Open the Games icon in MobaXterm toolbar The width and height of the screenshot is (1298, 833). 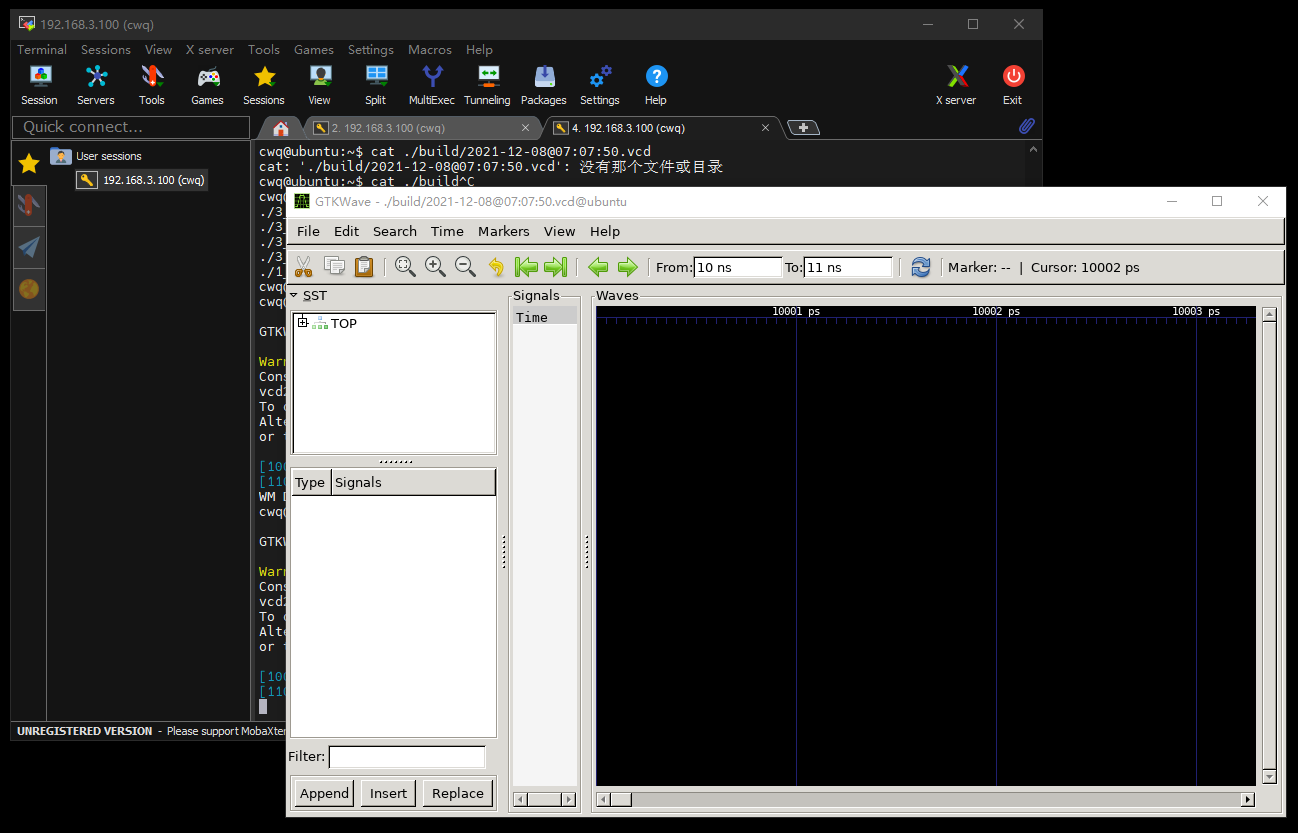click(208, 85)
